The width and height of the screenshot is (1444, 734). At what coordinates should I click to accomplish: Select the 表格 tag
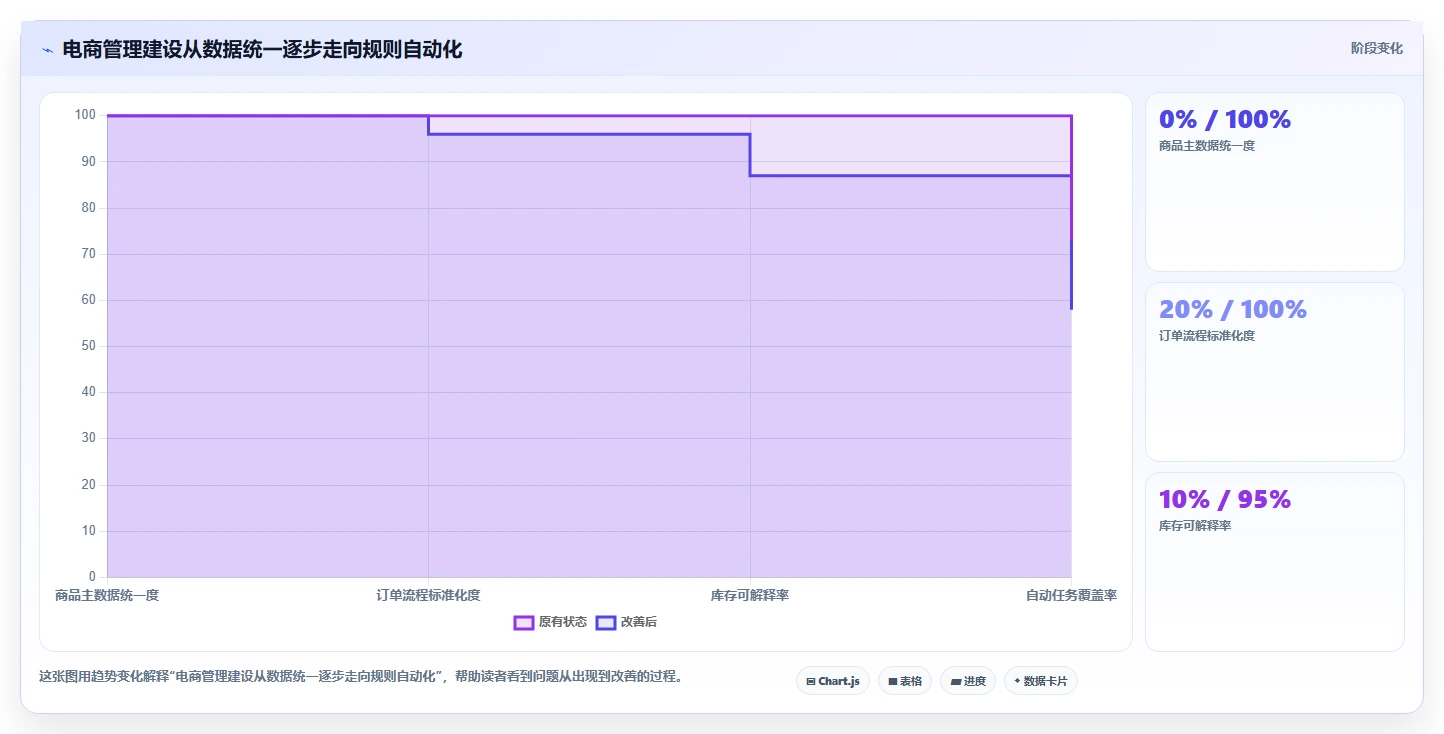pos(905,681)
